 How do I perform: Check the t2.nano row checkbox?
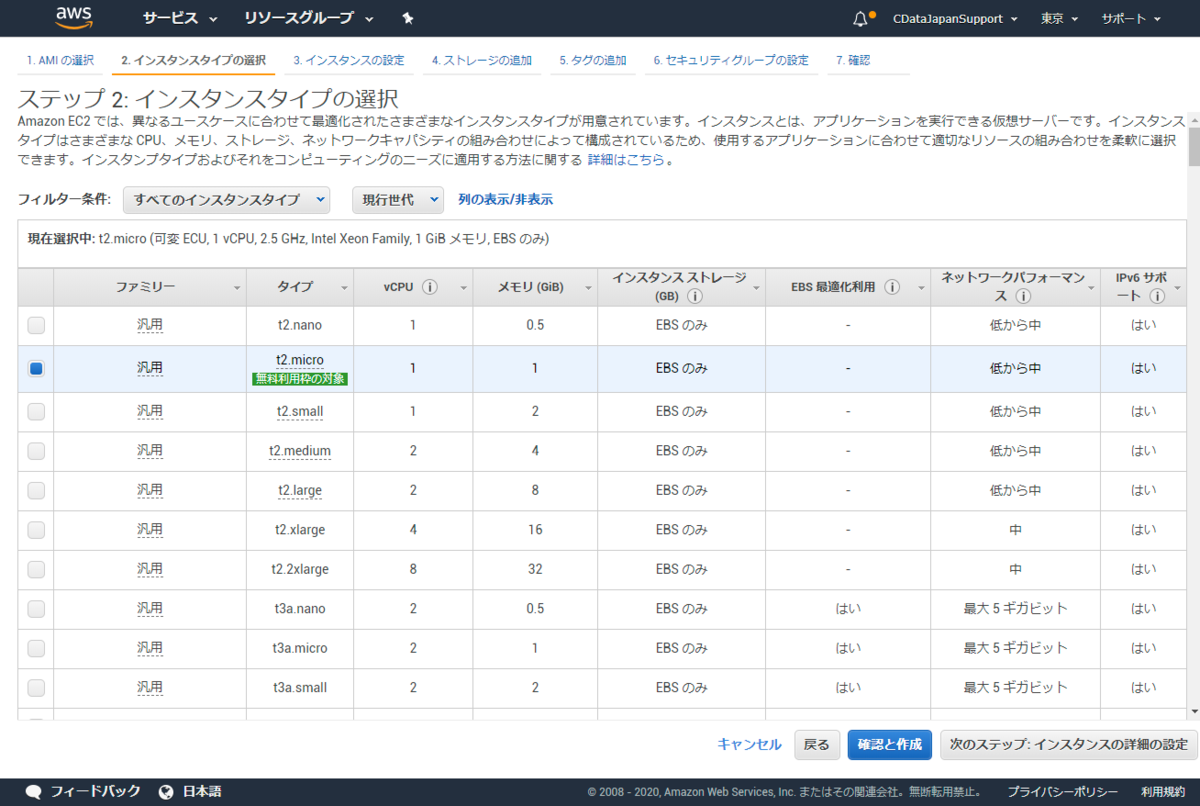click(36, 325)
